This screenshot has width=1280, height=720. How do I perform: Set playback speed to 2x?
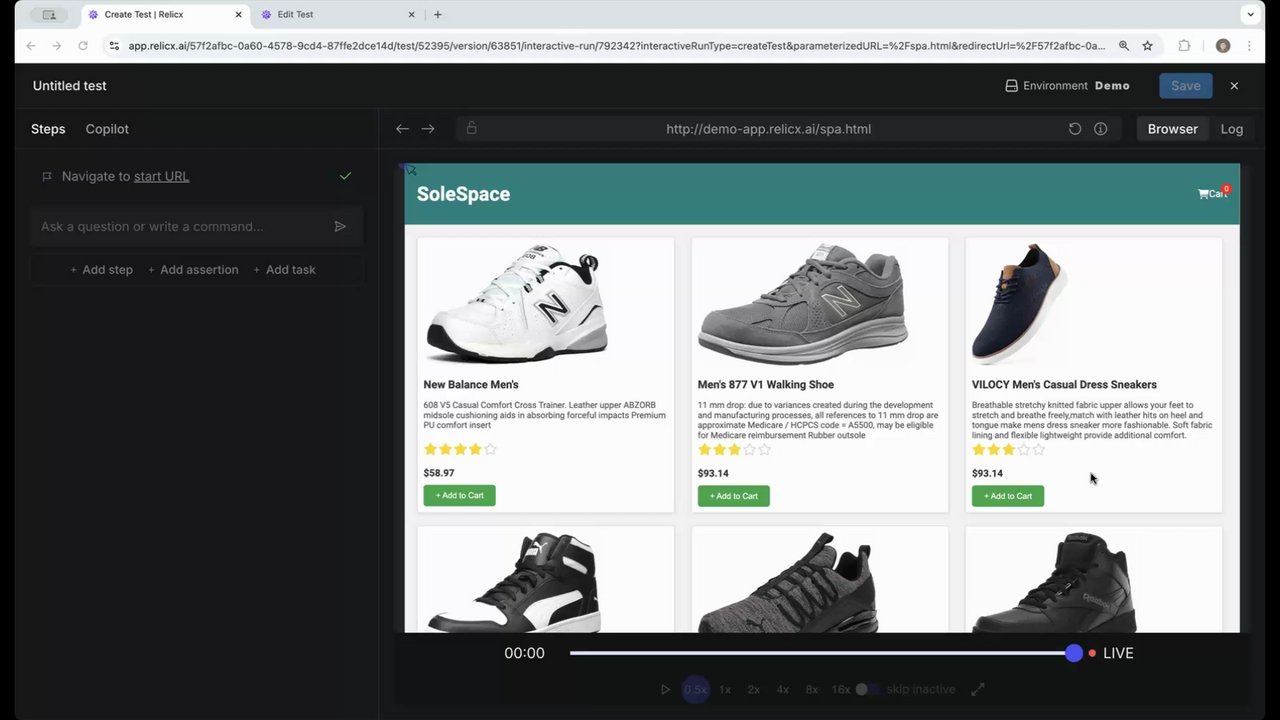click(x=754, y=689)
